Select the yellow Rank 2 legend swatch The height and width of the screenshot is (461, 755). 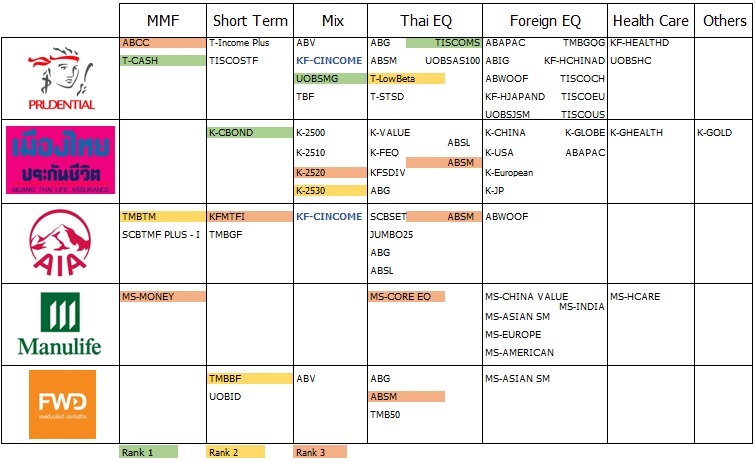(235, 452)
